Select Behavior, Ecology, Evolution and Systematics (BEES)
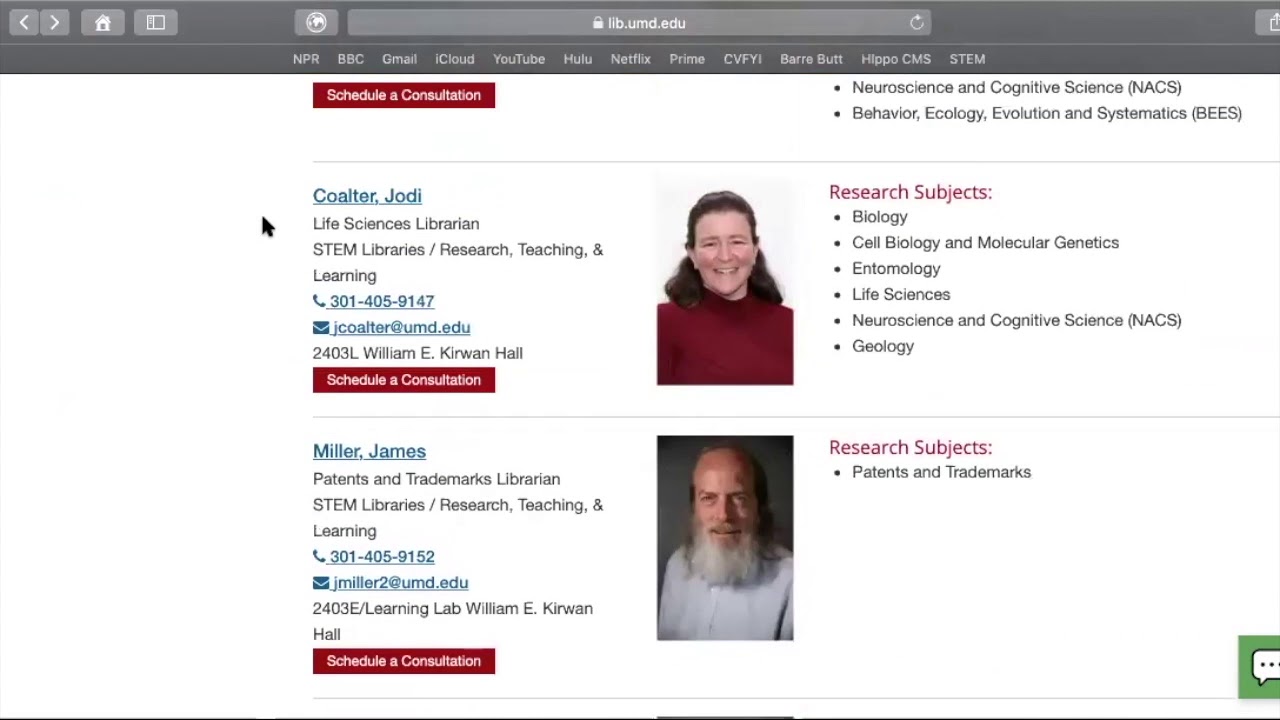This screenshot has height=720, width=1280. pos(1047,113)
